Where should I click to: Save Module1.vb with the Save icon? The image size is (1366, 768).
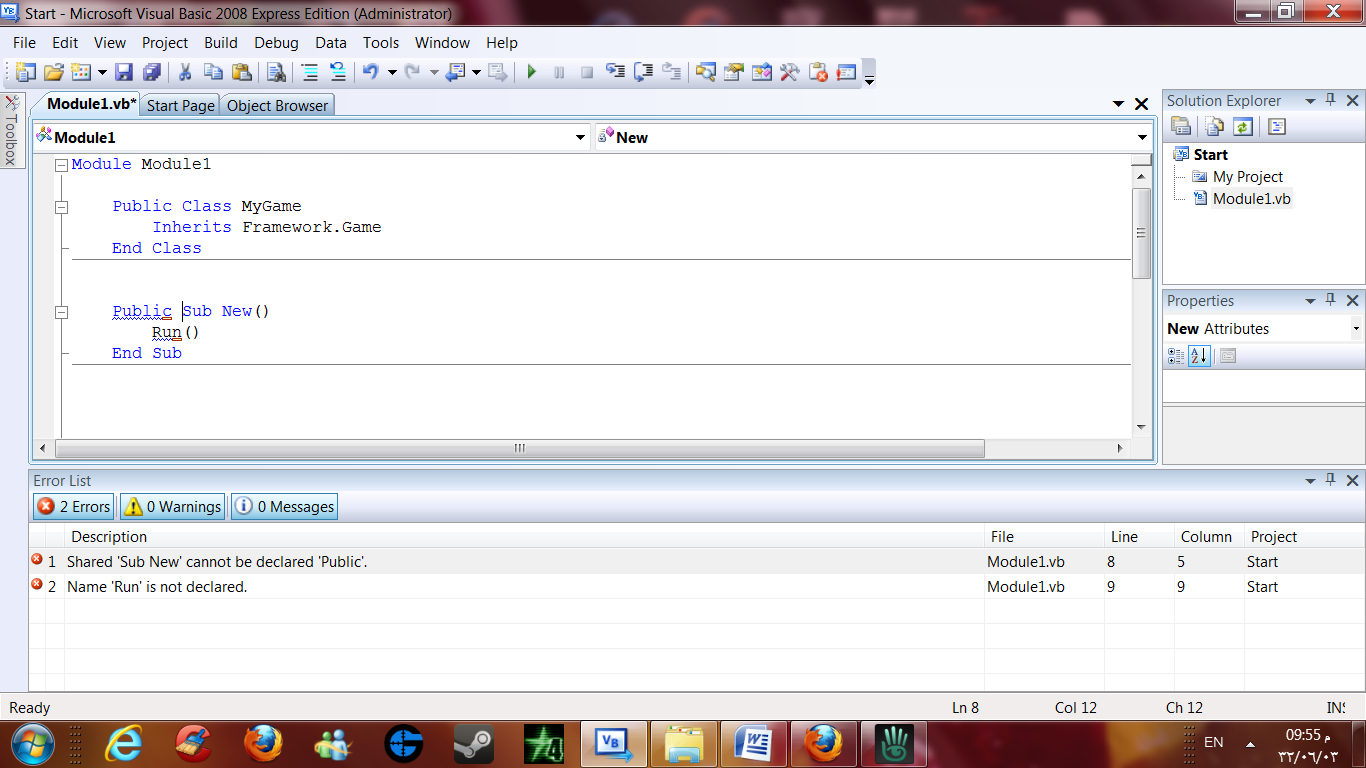click(124, 72)
